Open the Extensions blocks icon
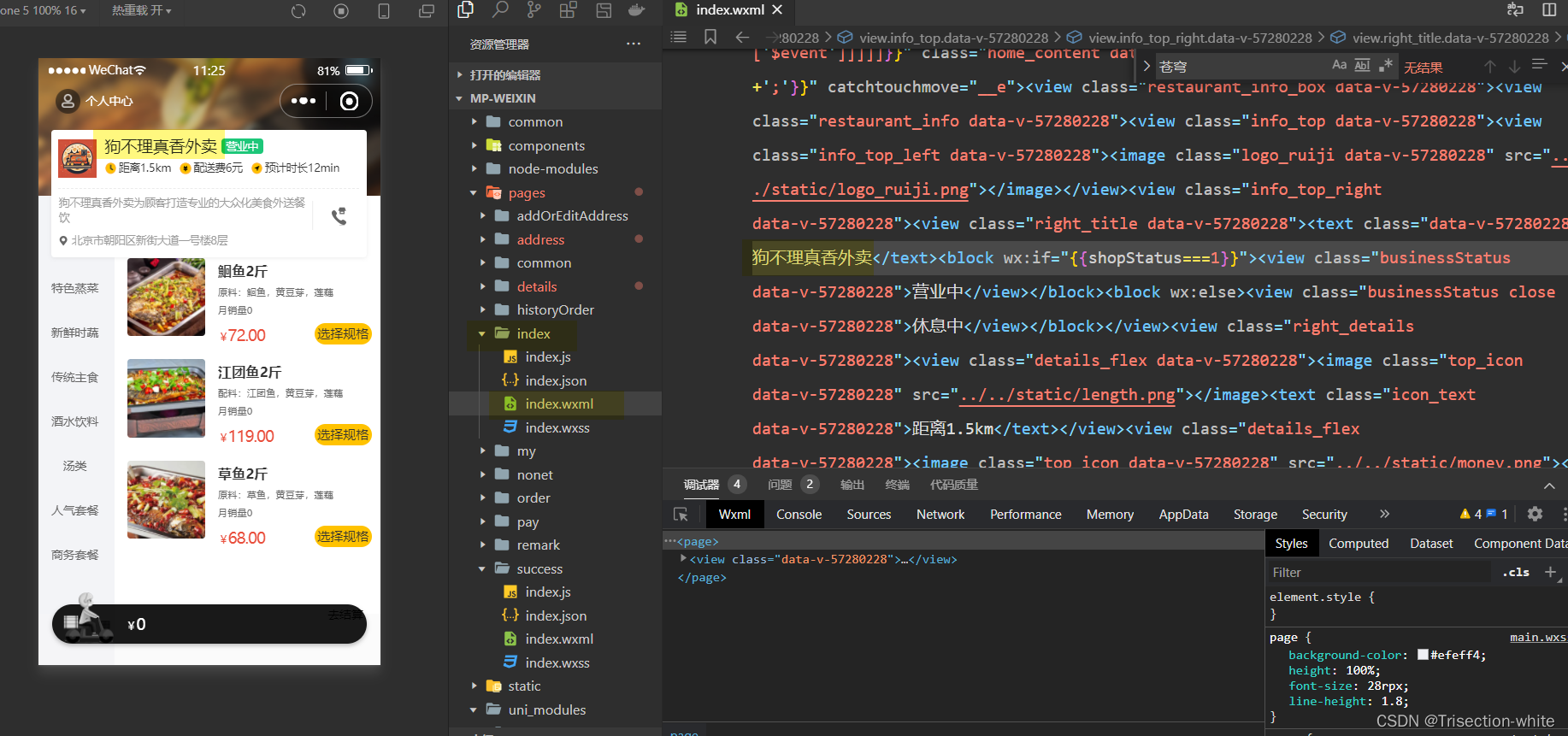 (x=568, y=10)
